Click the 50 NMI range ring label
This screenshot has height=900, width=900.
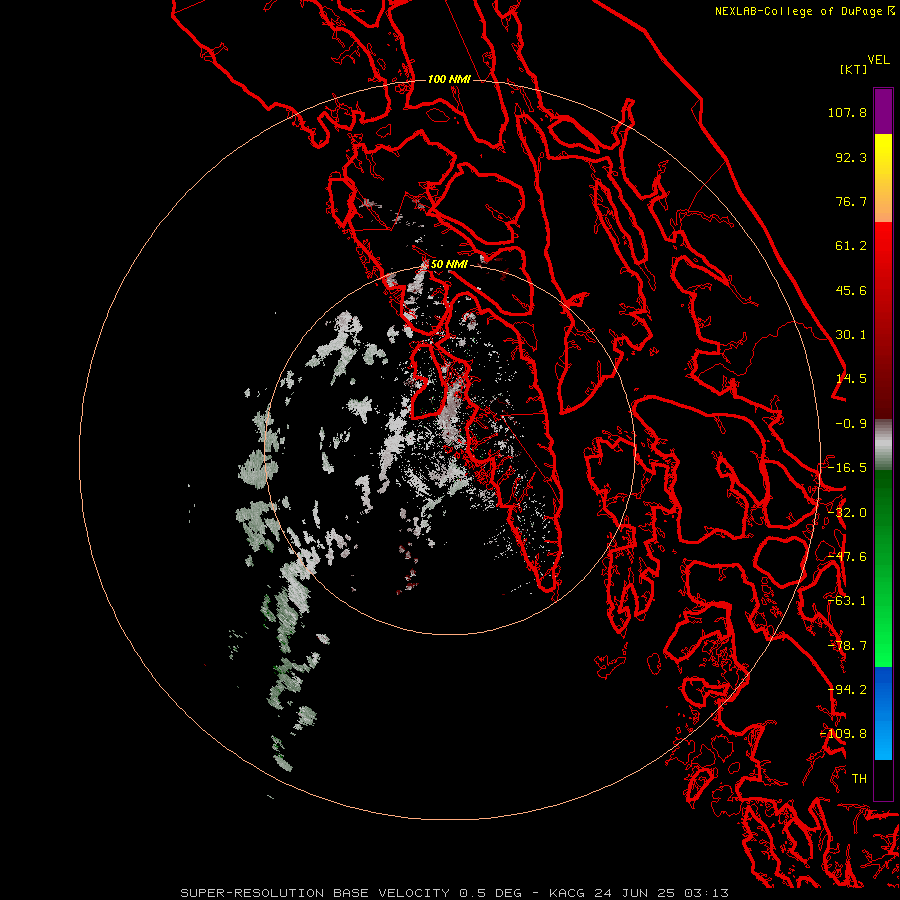coord(449,265)
